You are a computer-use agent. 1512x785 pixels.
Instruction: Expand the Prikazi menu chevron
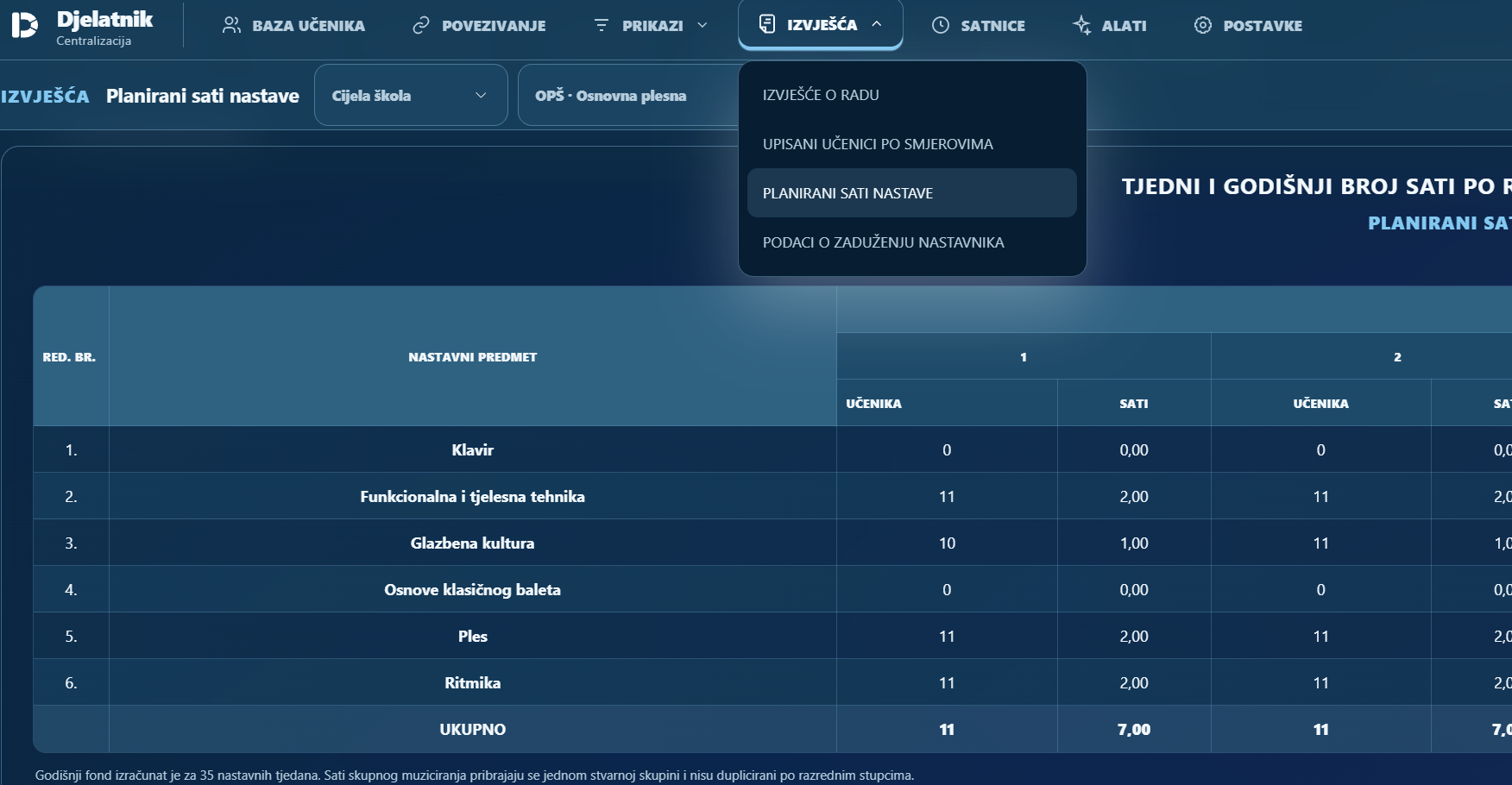click(702, 25)
